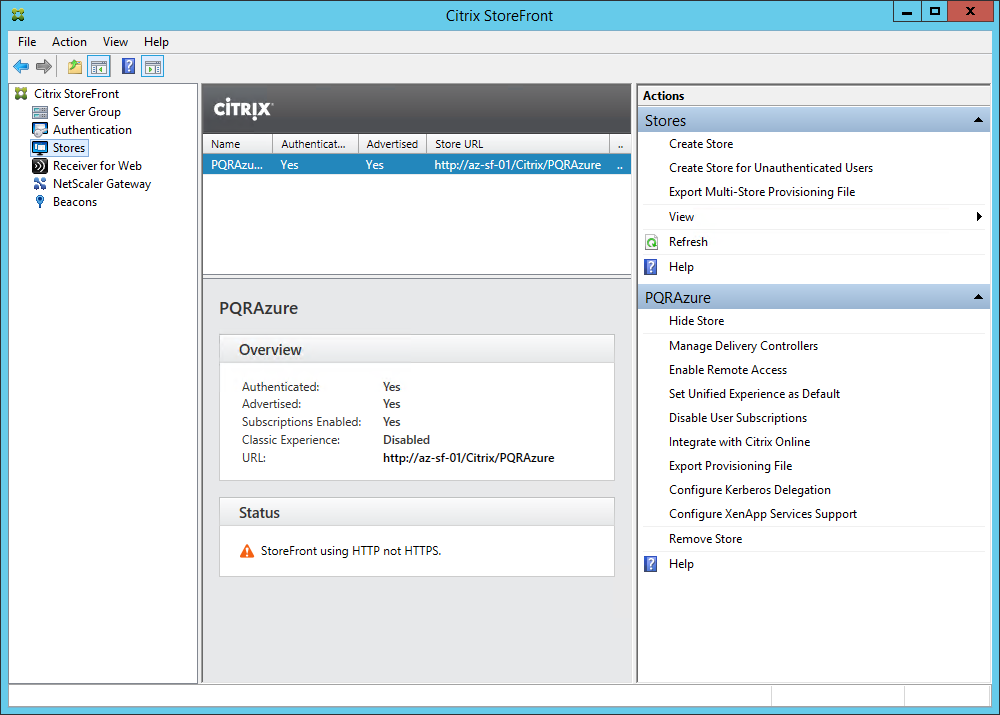Open the Help toolbar question-mark icon
The height and width of the screenshot is (715, 1000).
tap(128, 66)
